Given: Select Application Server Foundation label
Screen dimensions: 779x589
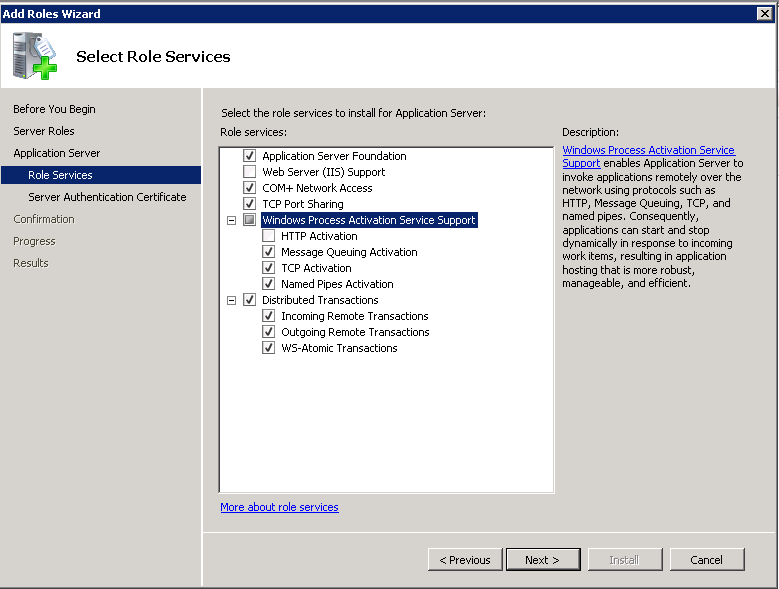Looking at the screenshot, I should point(334,156).
